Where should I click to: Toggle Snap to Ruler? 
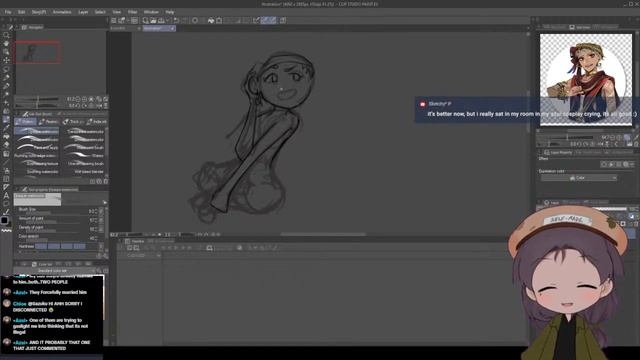(x=256, y=20)
